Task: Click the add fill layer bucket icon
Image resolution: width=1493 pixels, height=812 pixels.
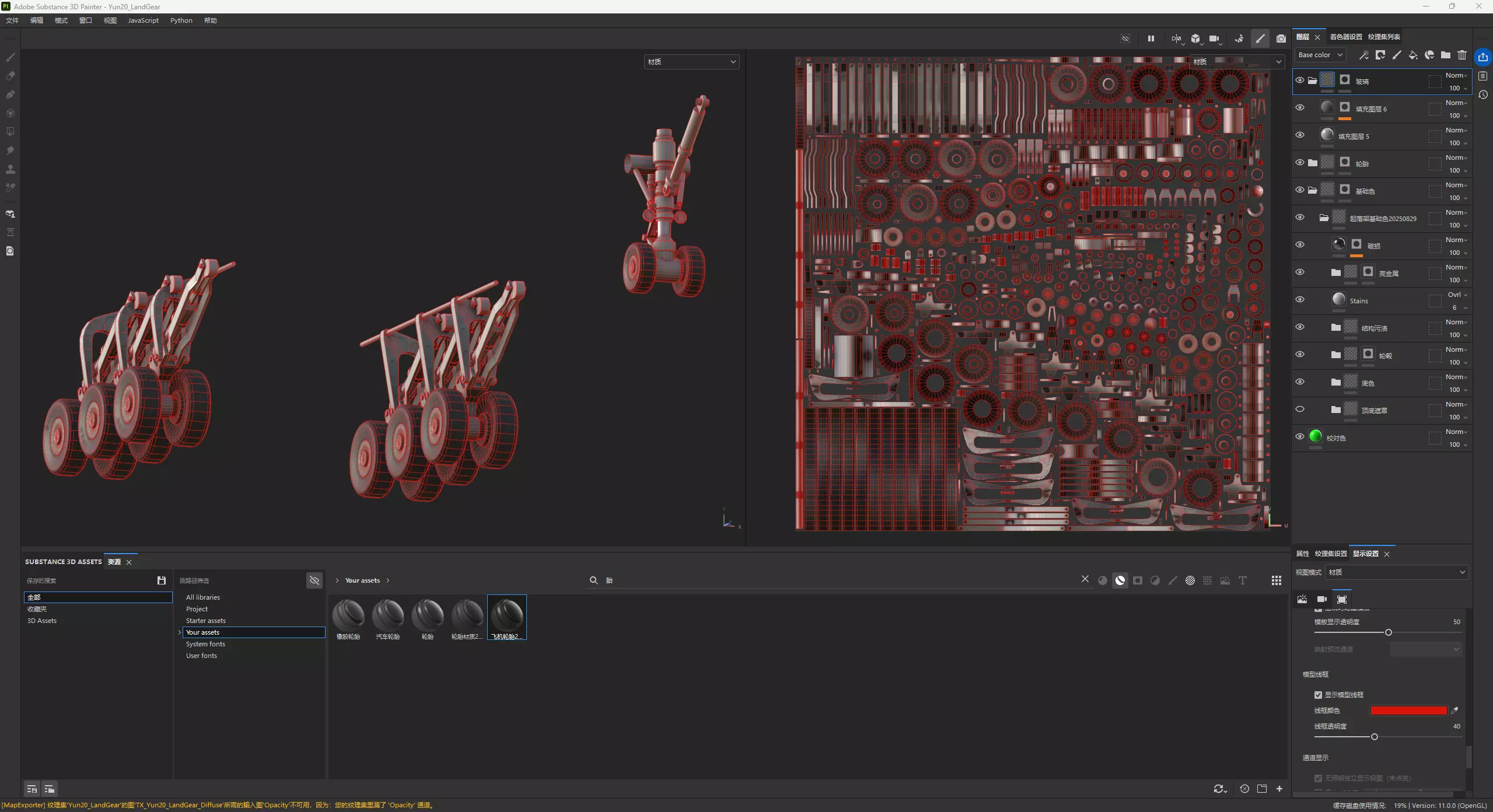Action: point(1412,55)
